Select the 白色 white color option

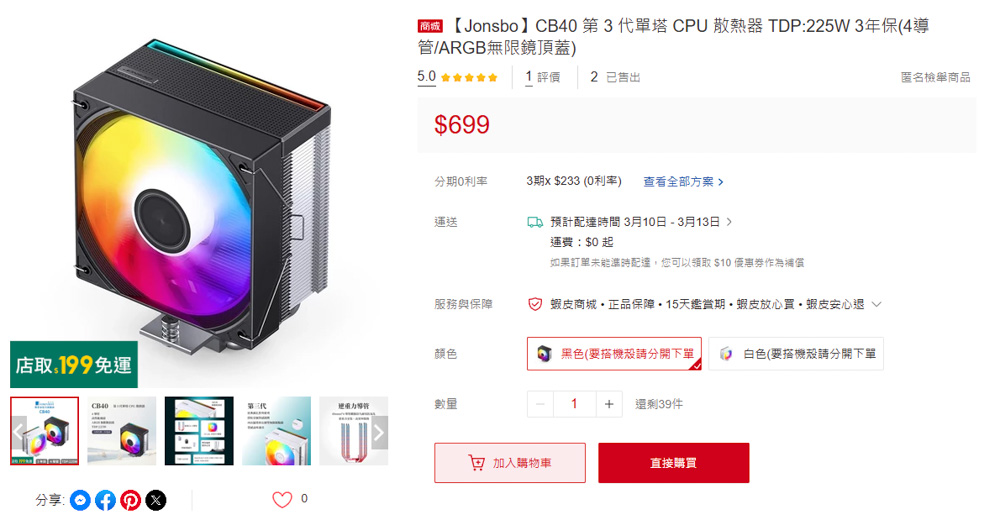click(x=796, y=353)
